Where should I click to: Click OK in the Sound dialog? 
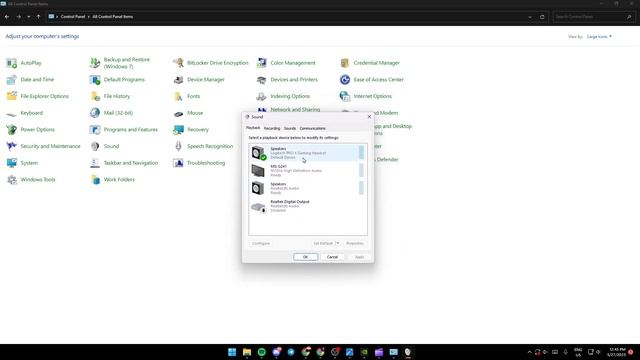click(x=305, y=257)
